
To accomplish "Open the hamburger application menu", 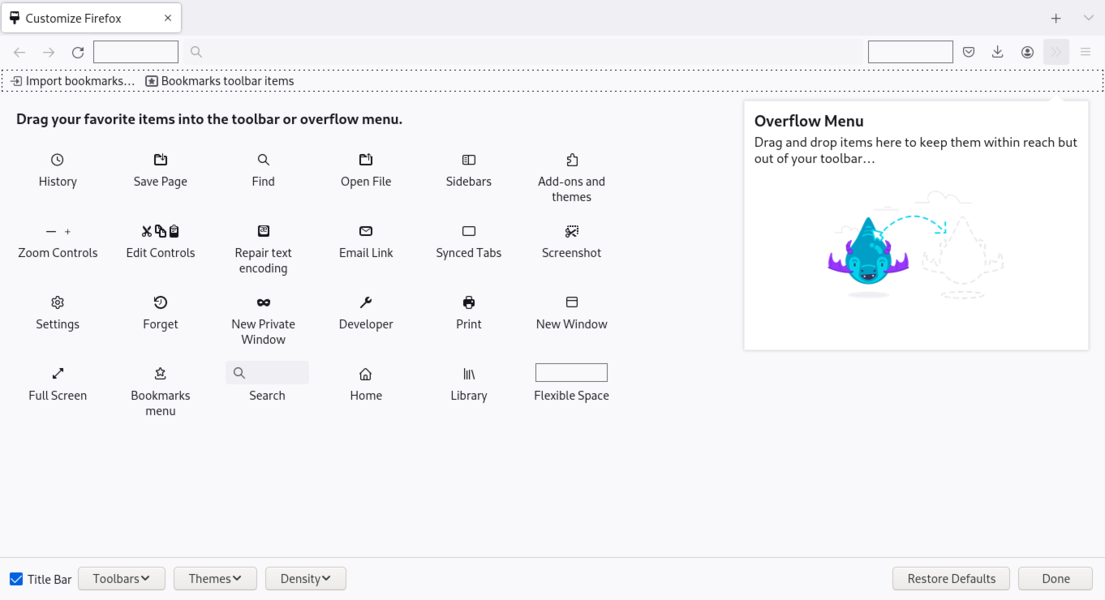I will click(x=1085, y=52).
